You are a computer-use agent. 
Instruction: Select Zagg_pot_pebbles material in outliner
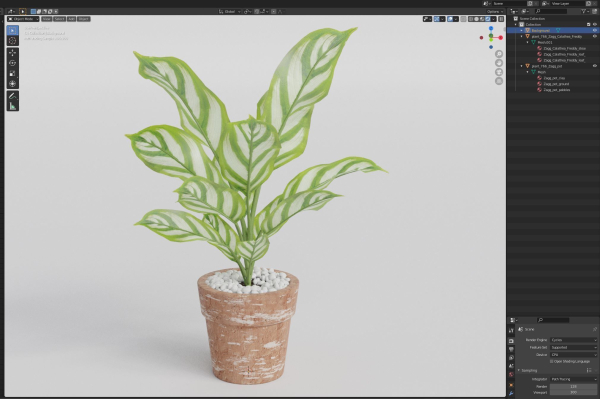point(556,90)
